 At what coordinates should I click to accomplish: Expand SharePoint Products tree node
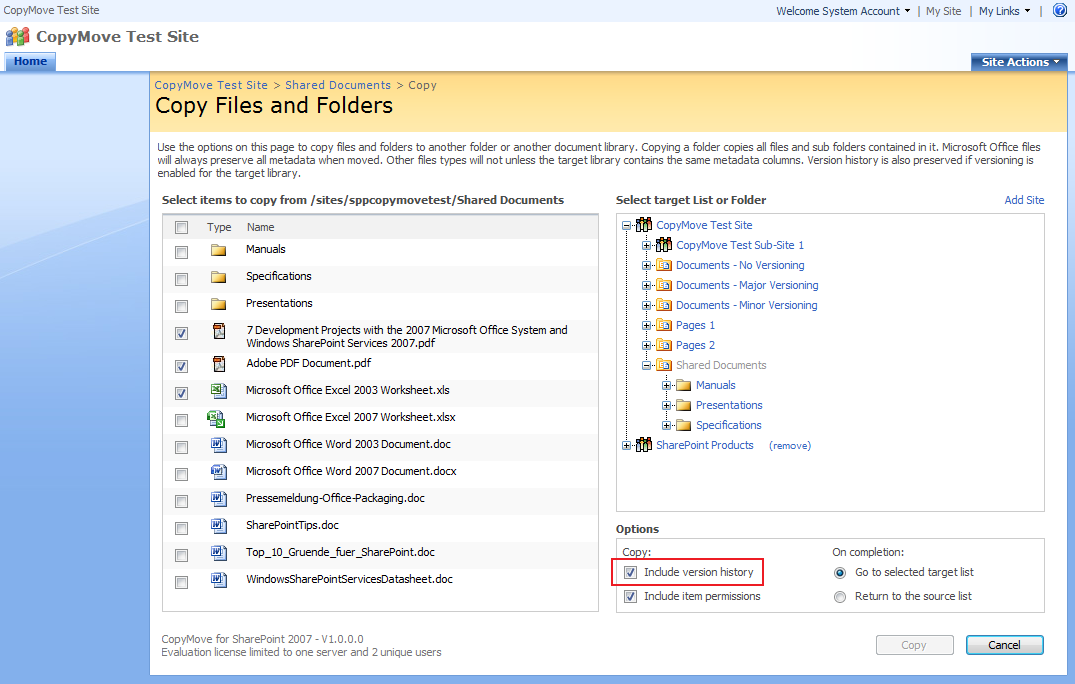pyautogui.click(x=626, y=445)
